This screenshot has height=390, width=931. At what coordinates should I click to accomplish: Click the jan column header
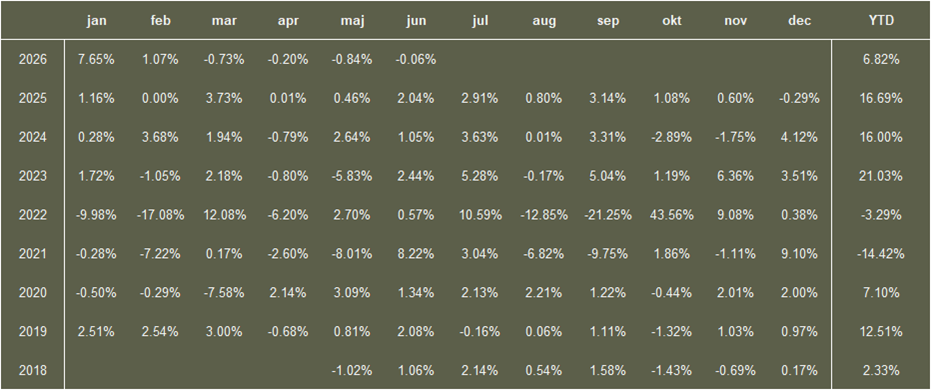(96, 21)
